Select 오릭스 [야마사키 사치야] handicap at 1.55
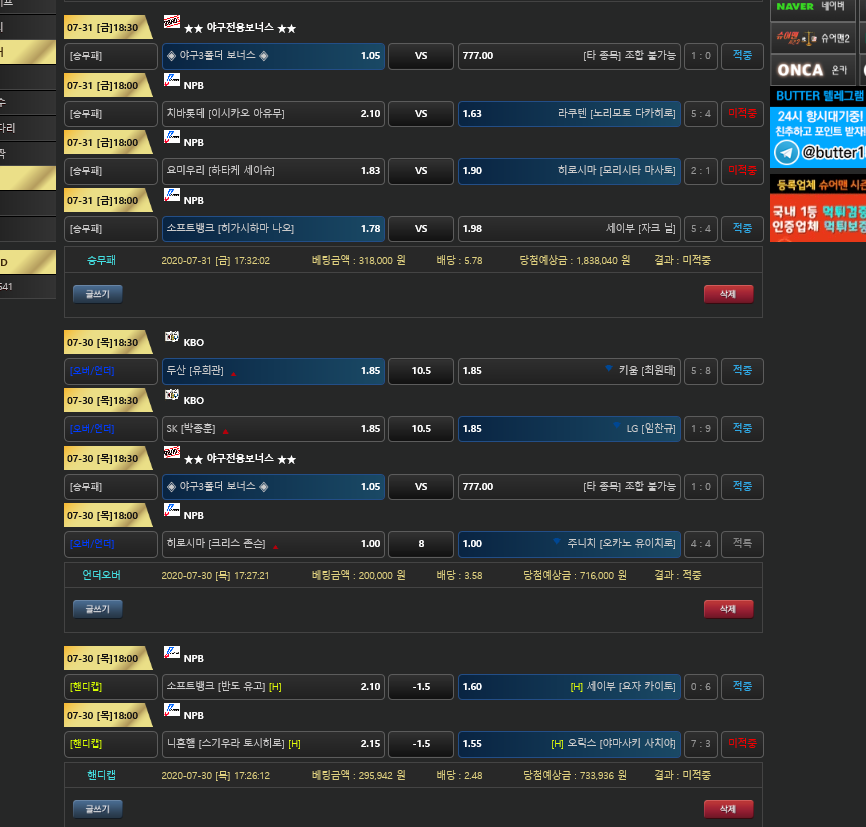Viewport: 866px width, 827px height. tap(569, 744)
